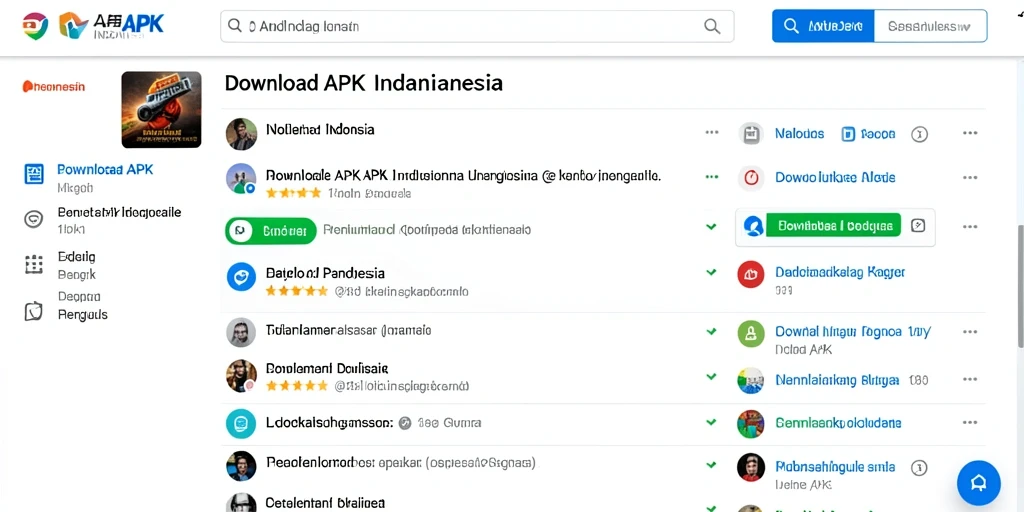This screenshot has width=1024, height=512.
Task: Open the "Nalodos" link
Action: [799, 134]
